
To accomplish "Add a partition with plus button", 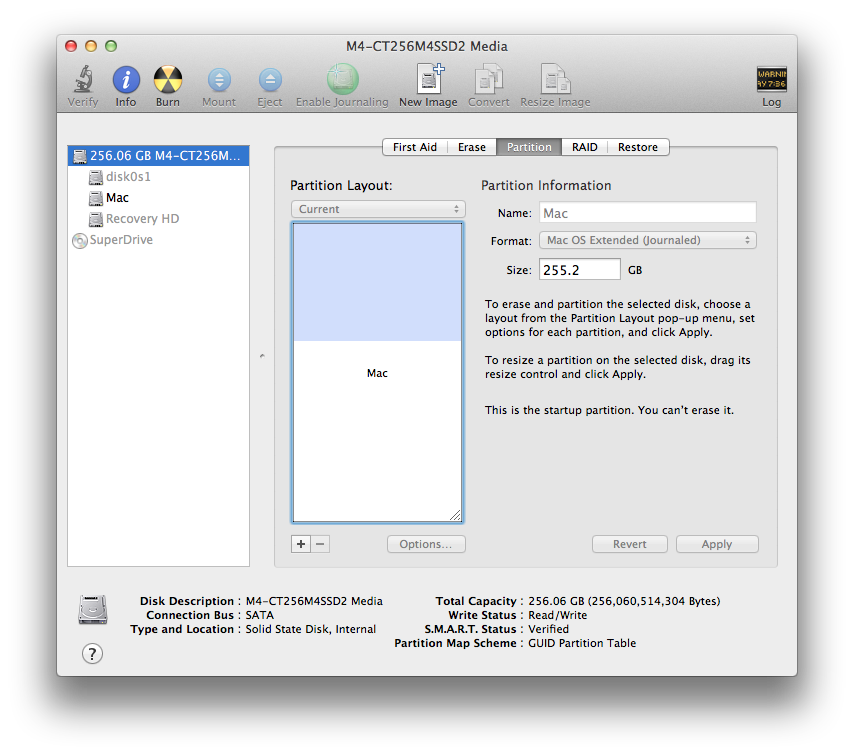I will (301, 544).
